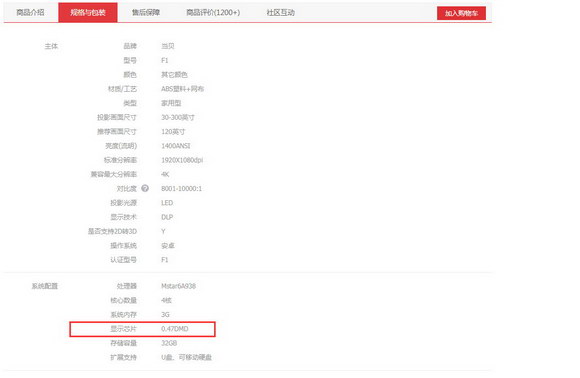This screenshot has width=580, height=378.
Task: Select the 1400ANSI brightness value
Action: 176,146
